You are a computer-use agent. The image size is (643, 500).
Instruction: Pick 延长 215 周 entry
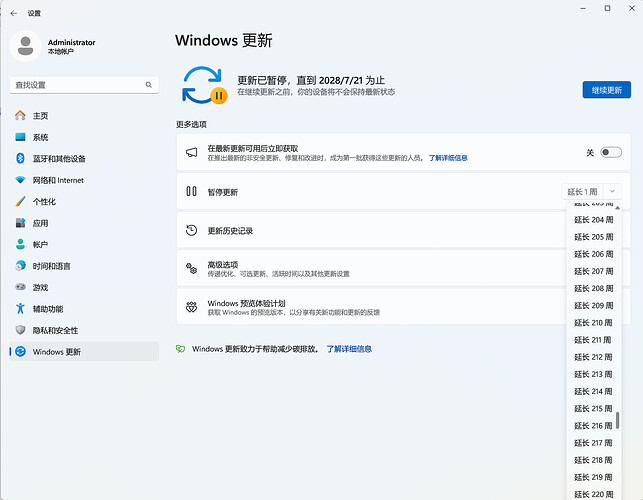coord(593,409)
